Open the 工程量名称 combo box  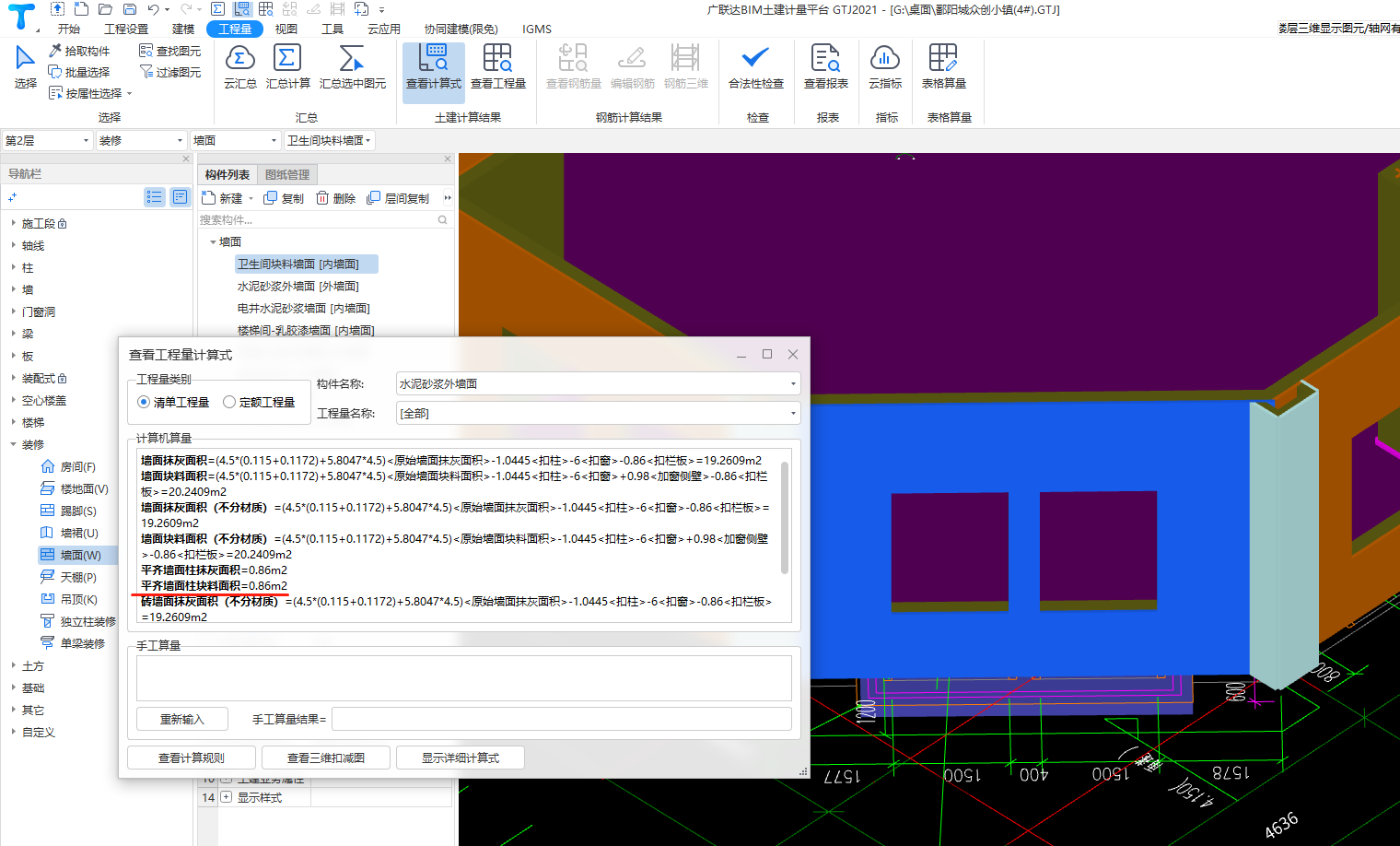[x=598, y=414]
